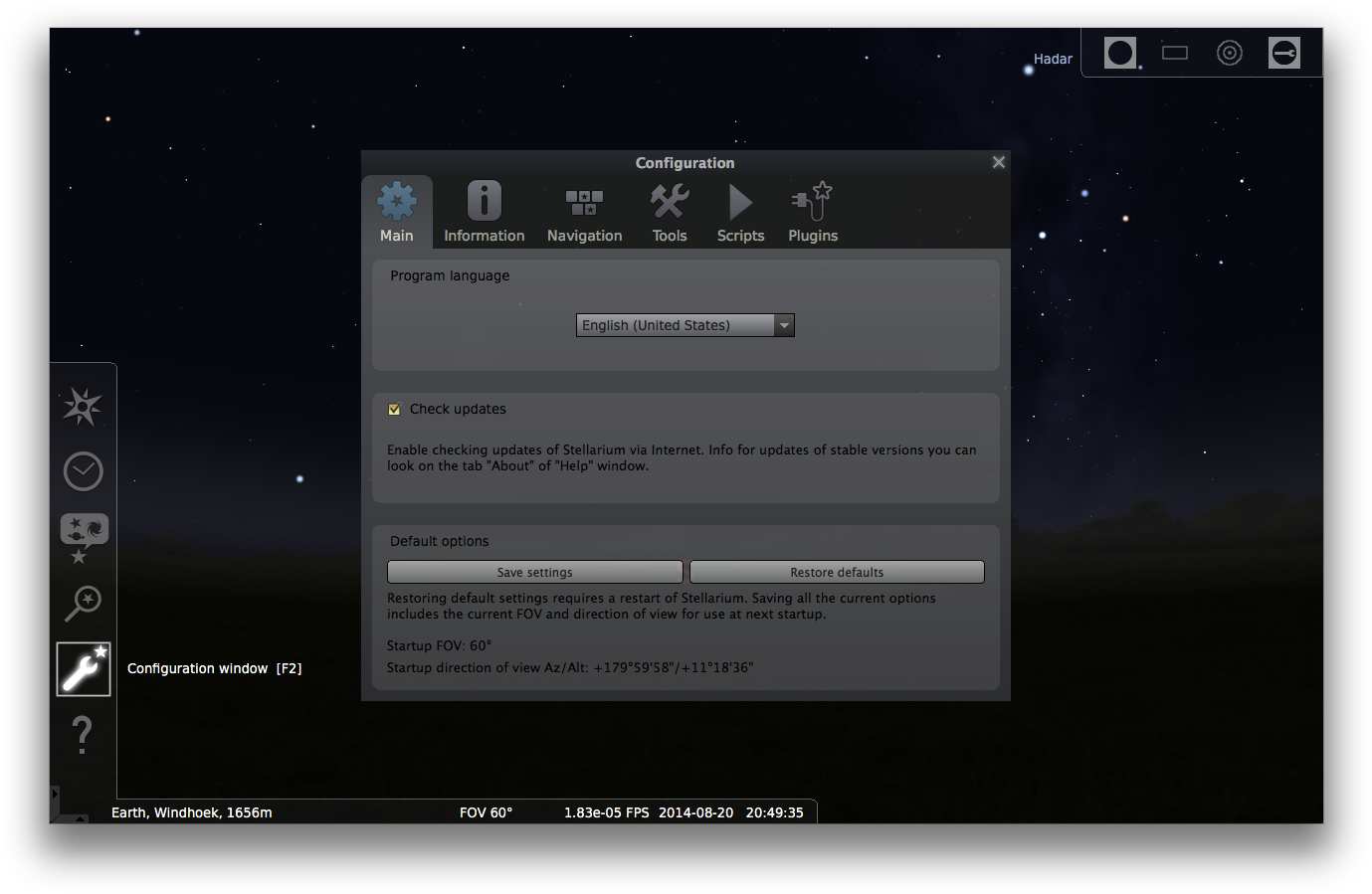Screen dimensions: 1372x894
Task: Toggle the Telrad circles display
Action: [x=1230, y=53]
